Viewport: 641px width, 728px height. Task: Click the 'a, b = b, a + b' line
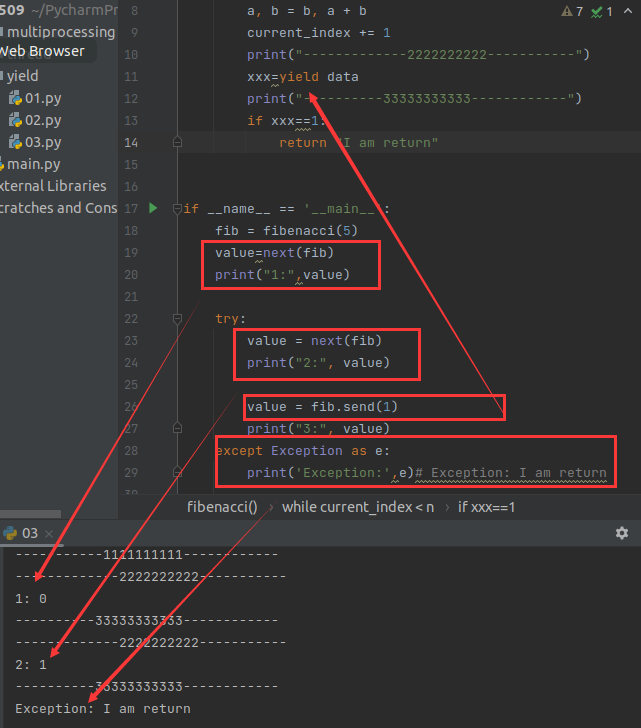pyautogui.click(x=306, y=11)
